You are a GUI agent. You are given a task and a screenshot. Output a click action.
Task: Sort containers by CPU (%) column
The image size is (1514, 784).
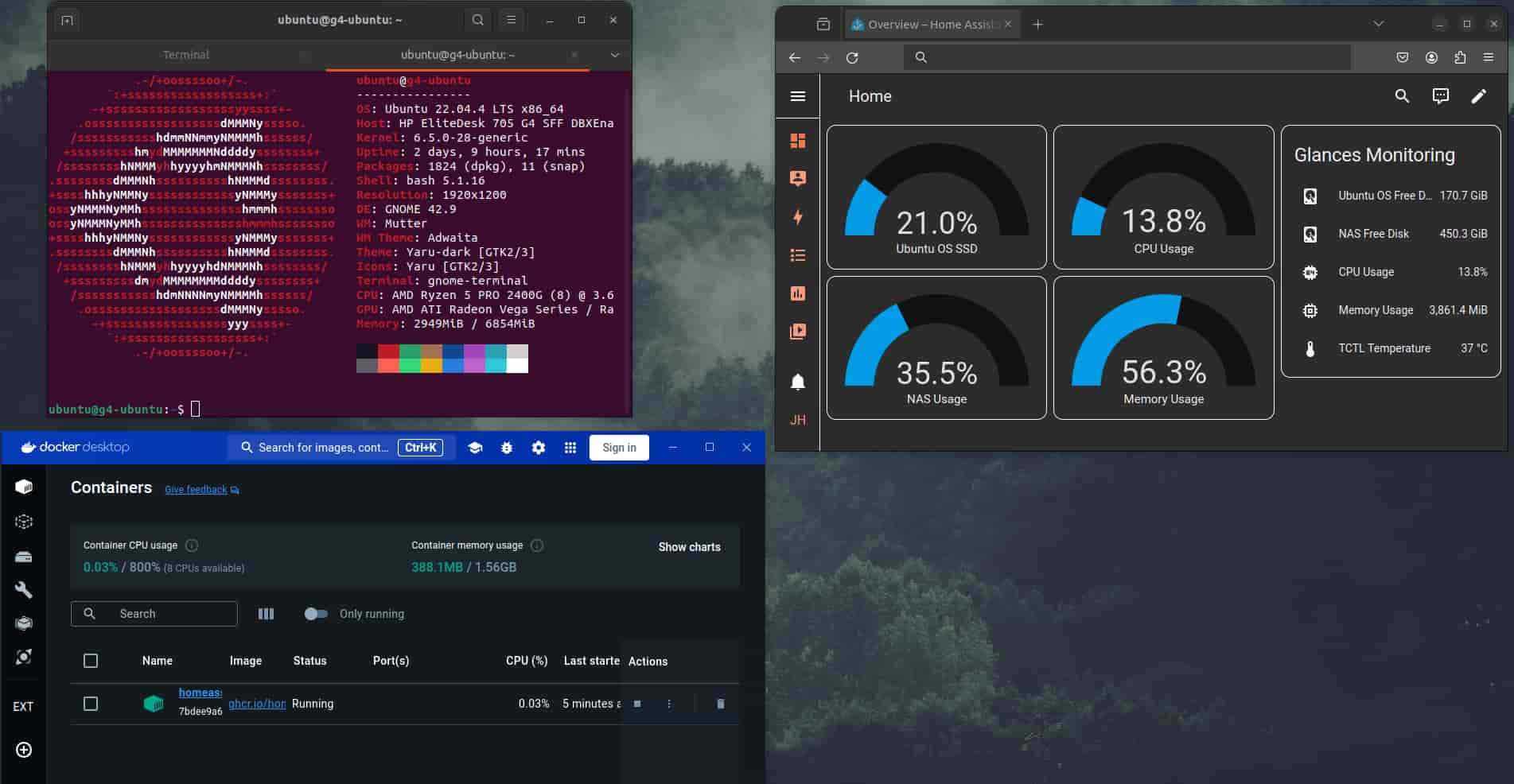[x=527, y=661]
